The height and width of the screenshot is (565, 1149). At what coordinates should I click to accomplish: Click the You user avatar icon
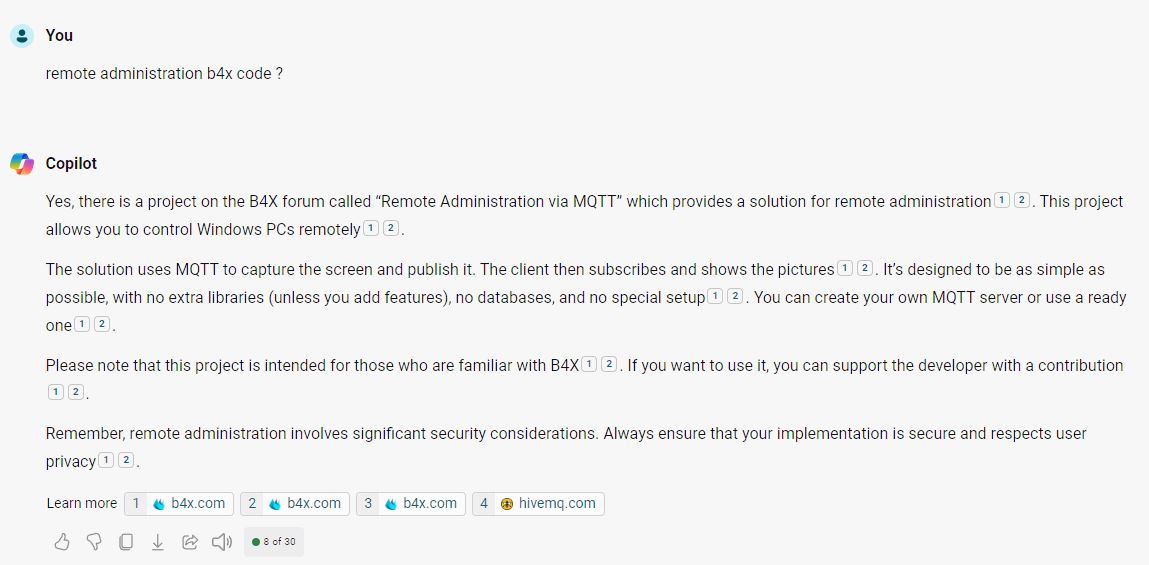[22, 36]
